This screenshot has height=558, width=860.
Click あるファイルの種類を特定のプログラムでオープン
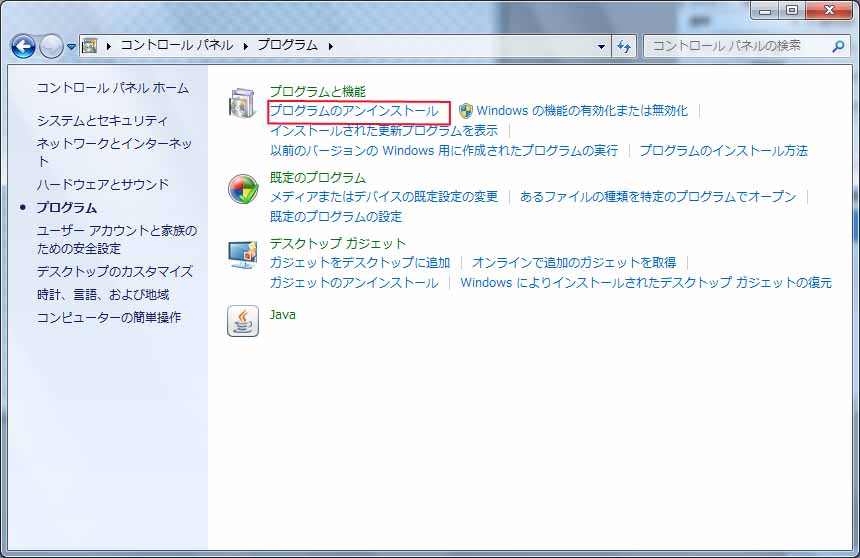658,196
